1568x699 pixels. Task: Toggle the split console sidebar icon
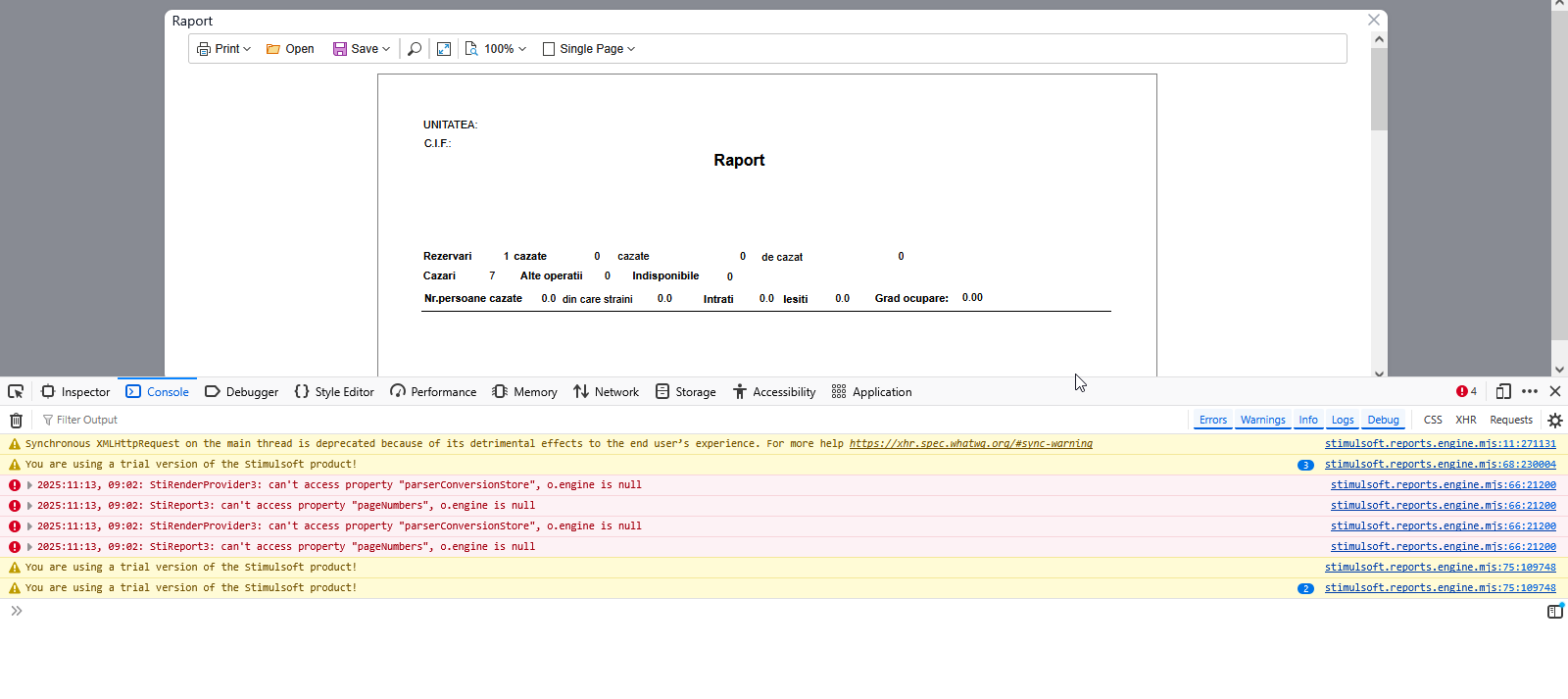(1554, 612)
